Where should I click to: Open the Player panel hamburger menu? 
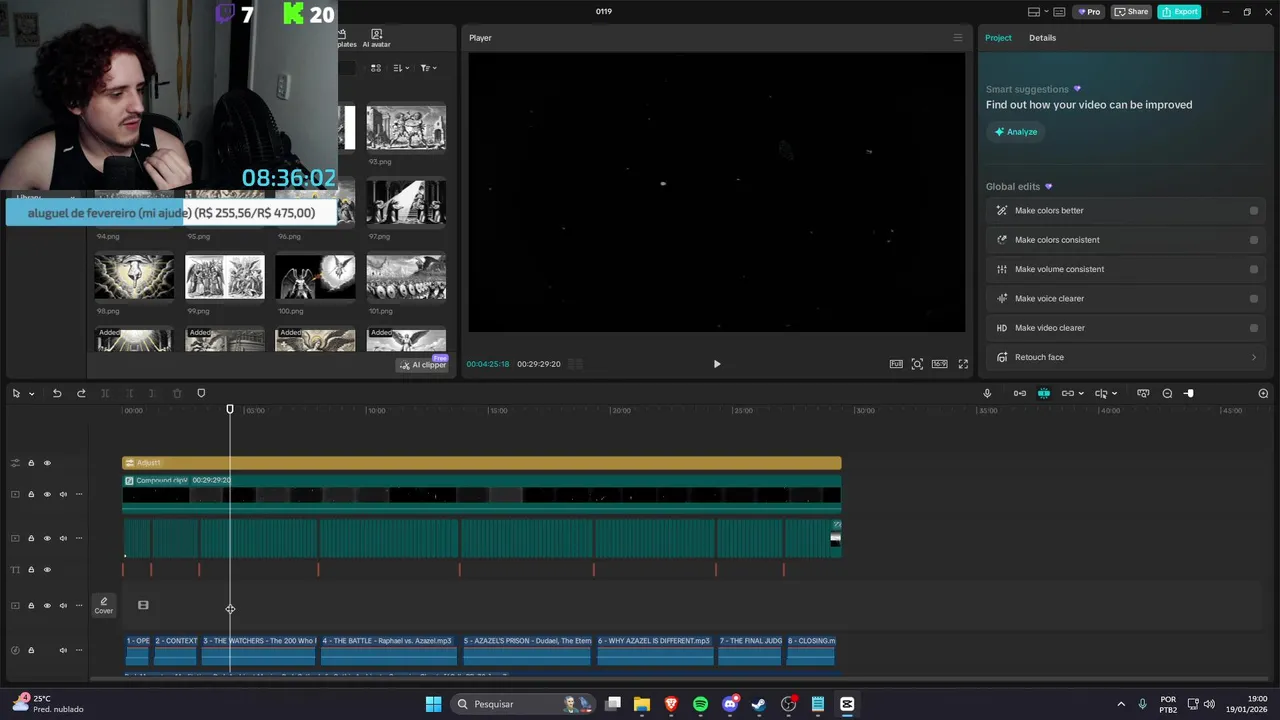(957, 38)
